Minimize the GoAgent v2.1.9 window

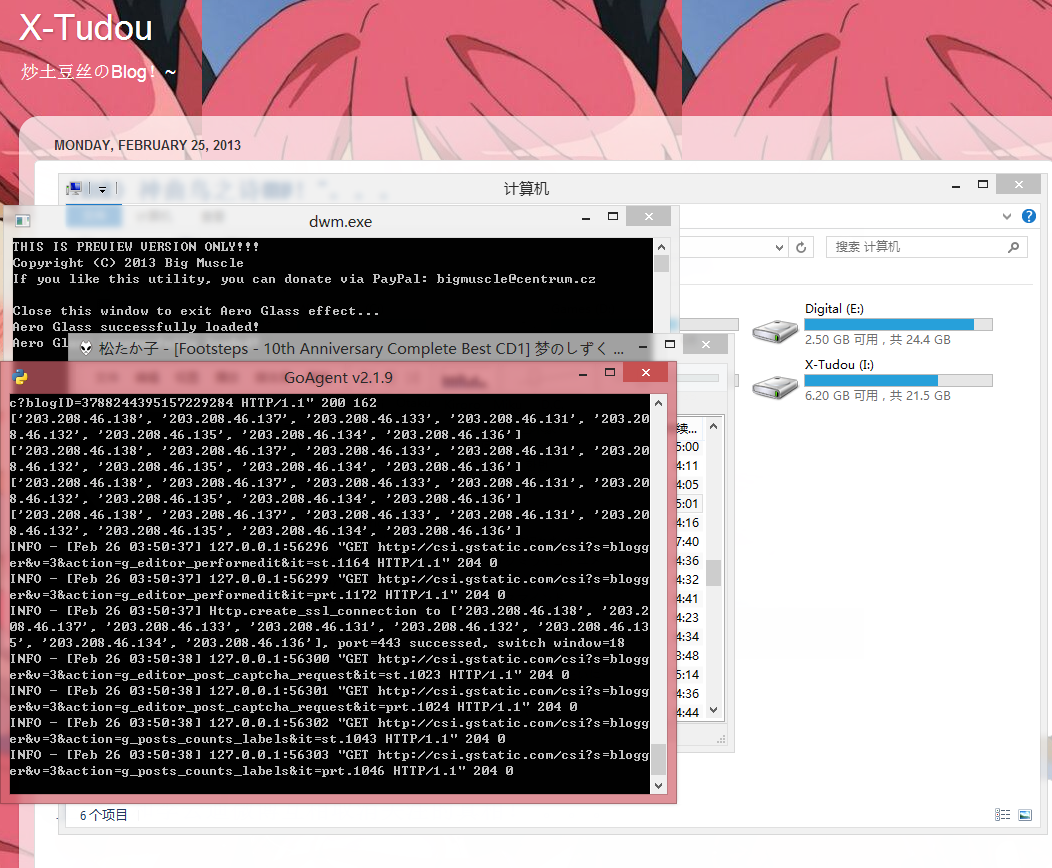click(x=582, y=374)
